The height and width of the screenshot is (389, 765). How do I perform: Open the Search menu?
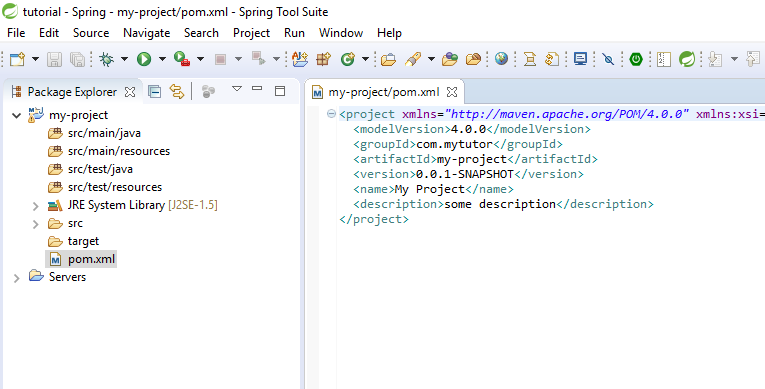(x=201, y=33)
